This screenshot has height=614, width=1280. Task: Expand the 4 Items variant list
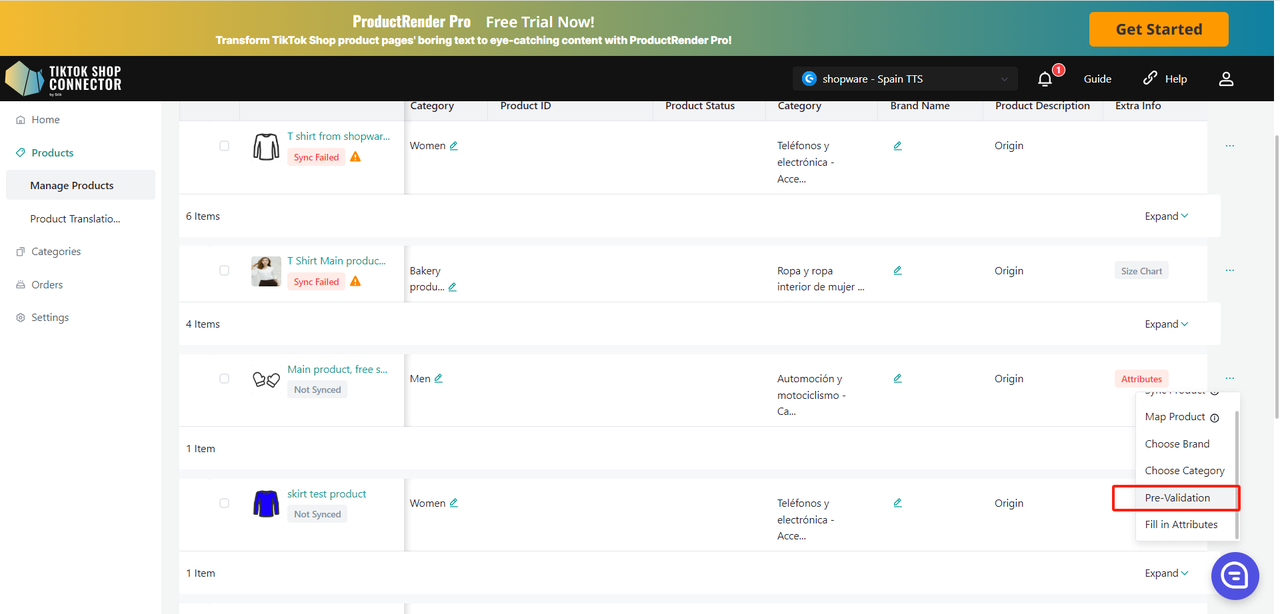pos(1166,324)
